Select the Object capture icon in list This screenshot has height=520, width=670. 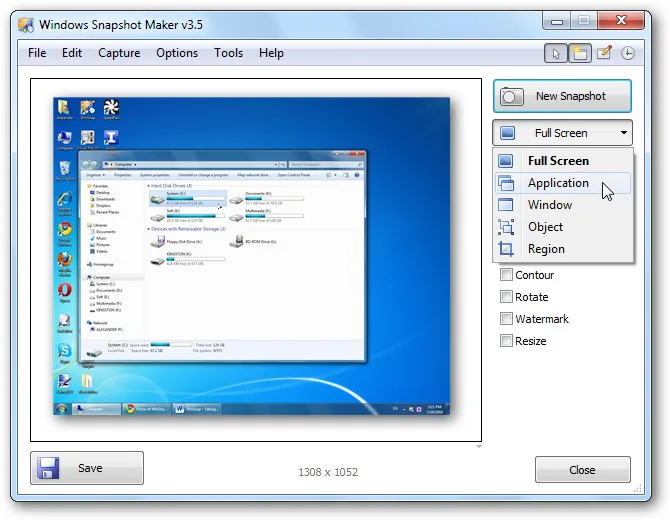506,227
